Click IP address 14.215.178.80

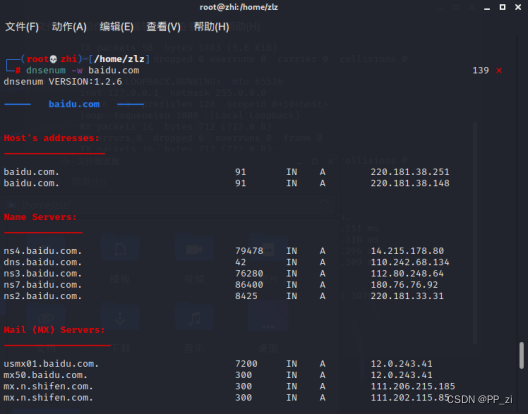(x=407, y=251)
